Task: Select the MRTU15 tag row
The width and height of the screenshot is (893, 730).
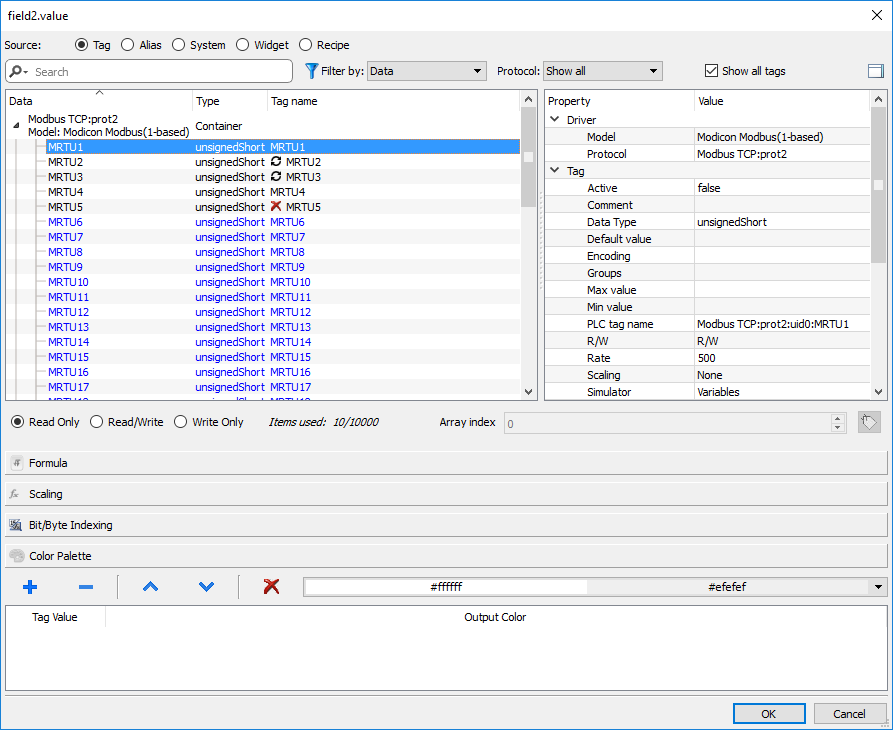Action: (x=263, y=357)
